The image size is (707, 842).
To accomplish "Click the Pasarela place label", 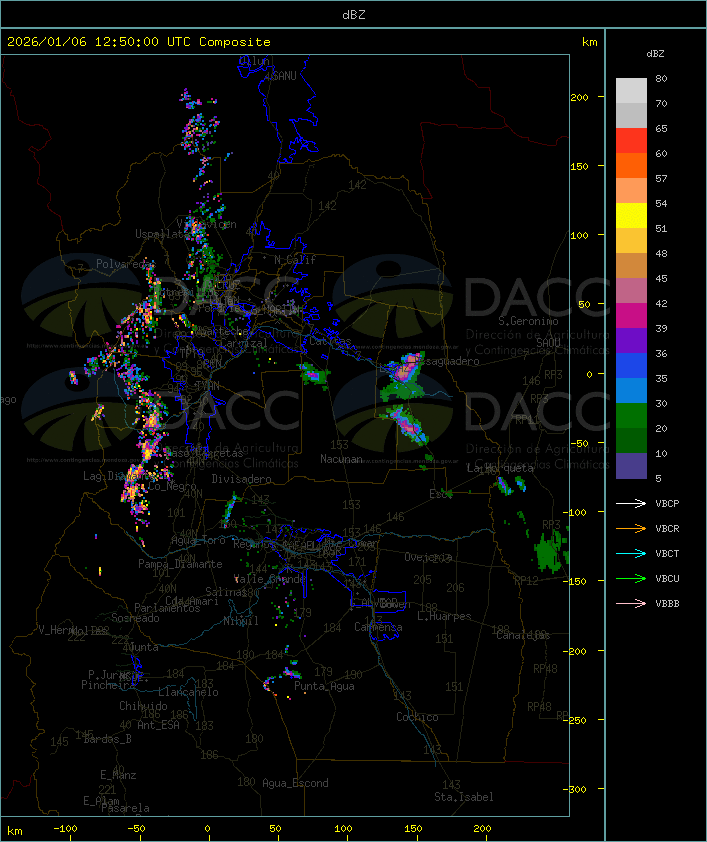I will click(x=125, y=808).
